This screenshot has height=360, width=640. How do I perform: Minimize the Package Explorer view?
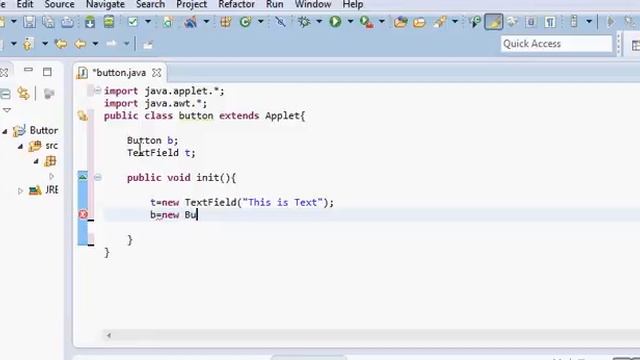click(28, 70)
